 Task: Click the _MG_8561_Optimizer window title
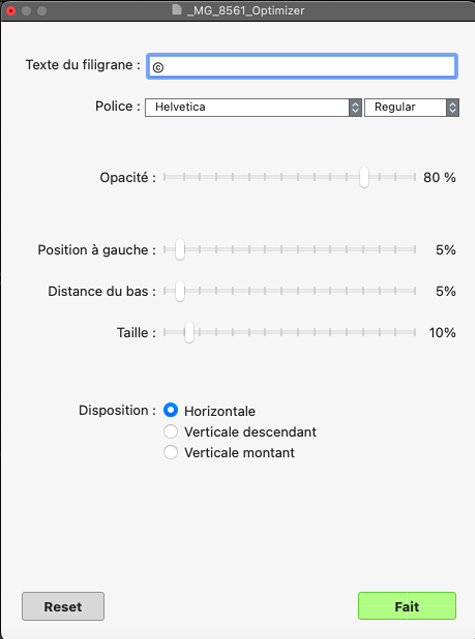[246, 10]
